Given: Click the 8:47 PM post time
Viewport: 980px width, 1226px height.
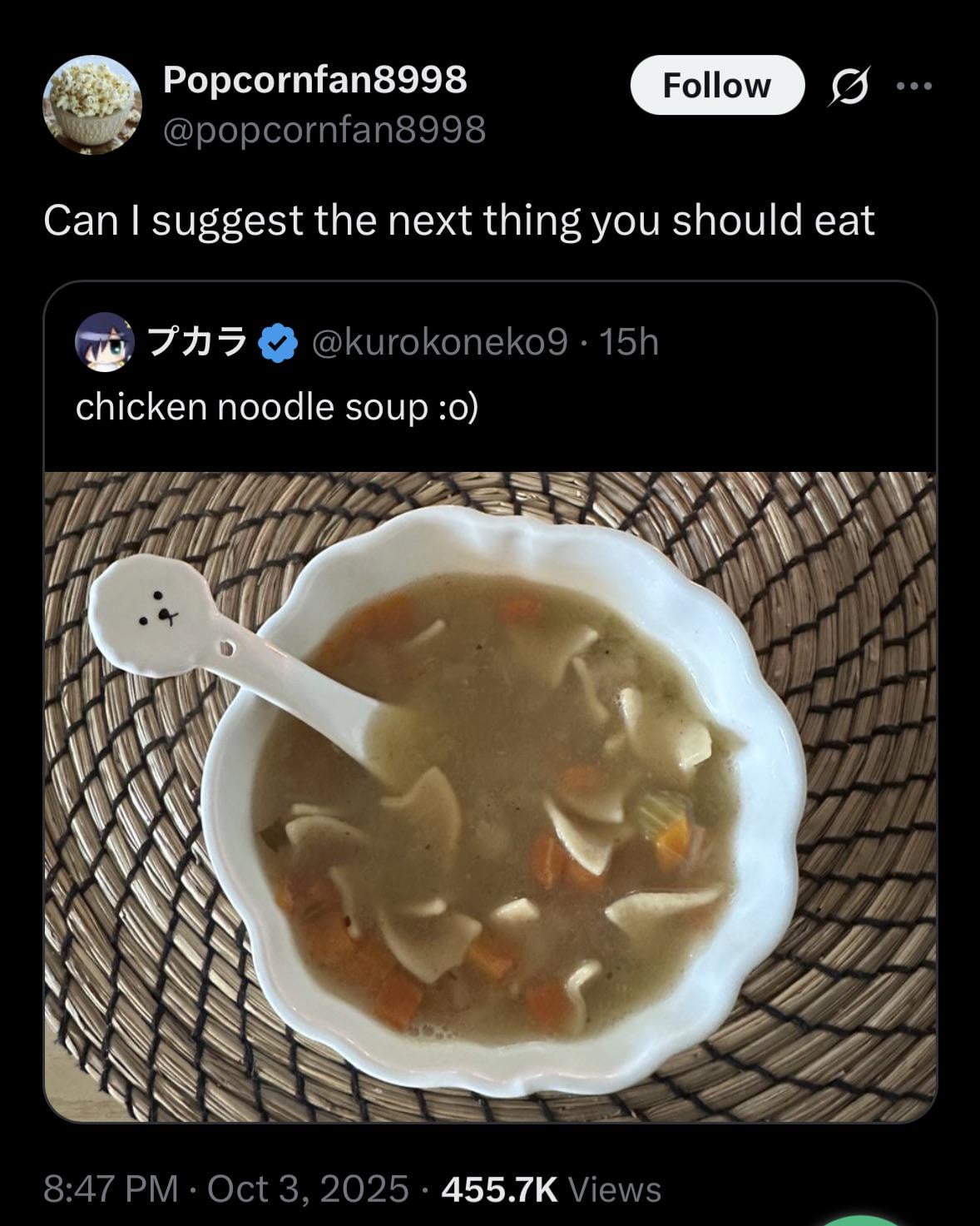Looking at the screenshot, I should [x=111, y=1189].
